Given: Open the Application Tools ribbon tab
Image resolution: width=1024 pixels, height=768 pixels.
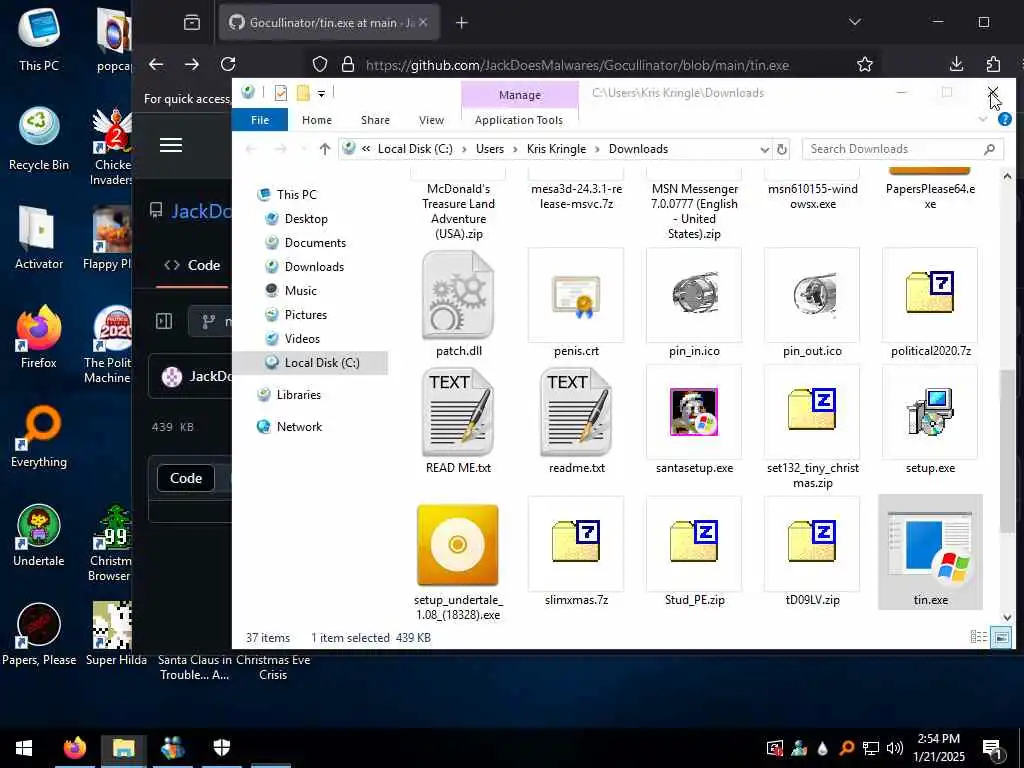Looking at the screenshot, I should (519, 120).
